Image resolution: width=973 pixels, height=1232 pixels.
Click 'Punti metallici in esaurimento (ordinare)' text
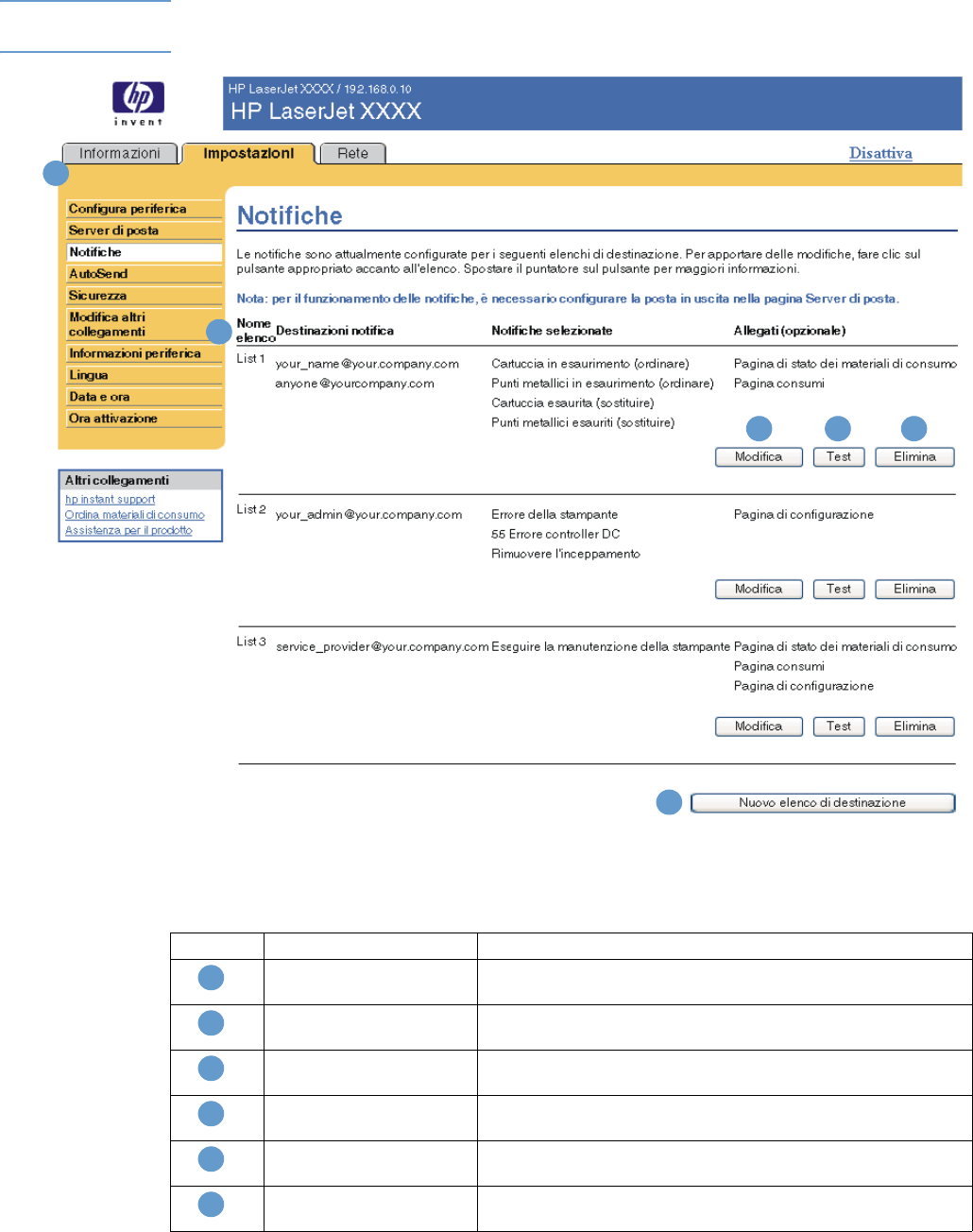pyautogui.click(x=602, y=384)
